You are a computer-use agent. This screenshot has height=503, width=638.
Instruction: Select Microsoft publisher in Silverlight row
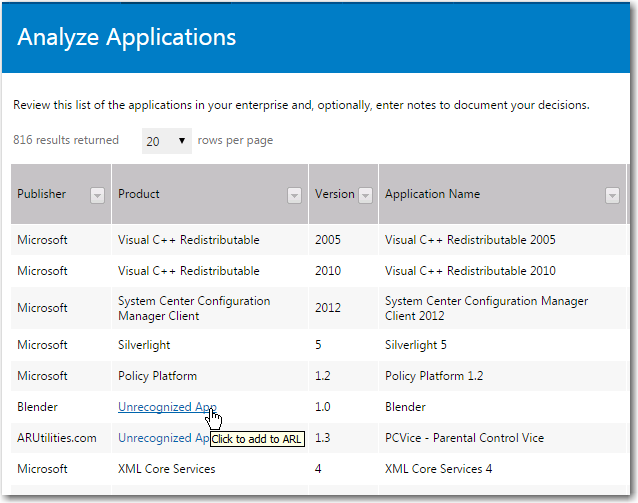[42, 345]
